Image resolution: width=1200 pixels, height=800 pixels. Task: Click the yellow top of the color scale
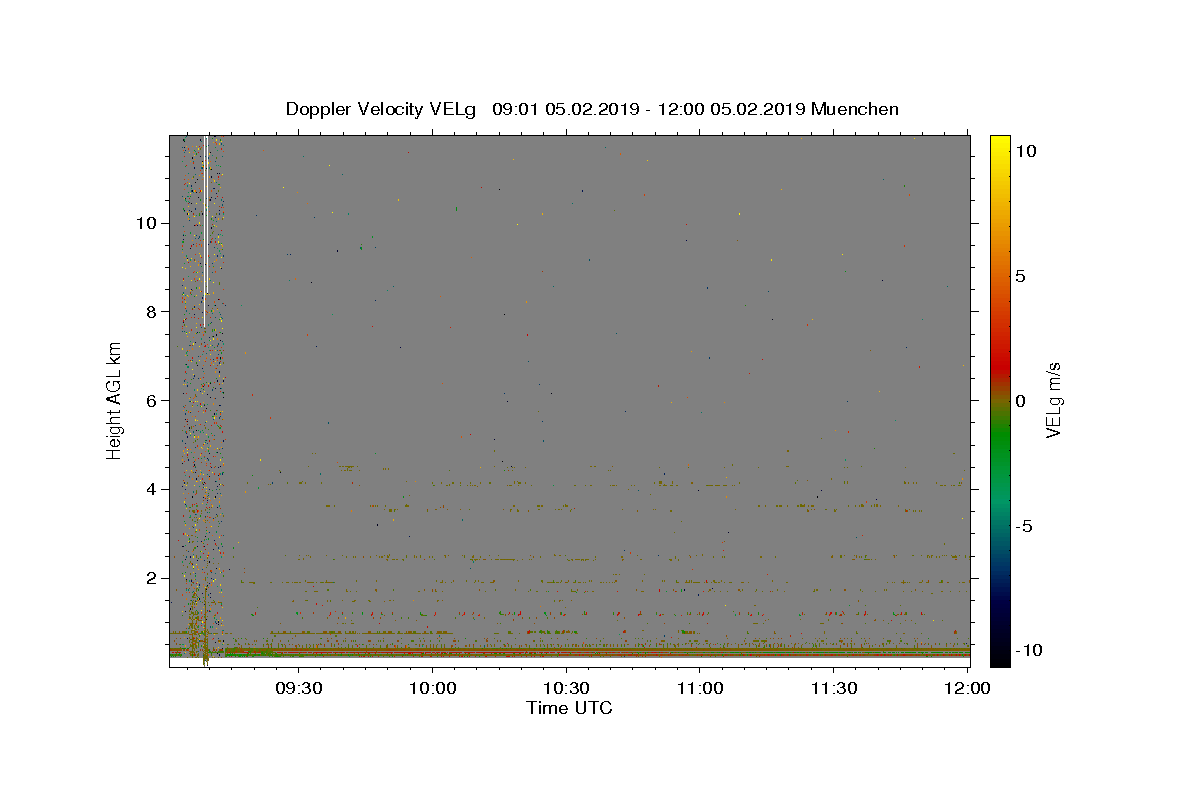click(999, 145)
